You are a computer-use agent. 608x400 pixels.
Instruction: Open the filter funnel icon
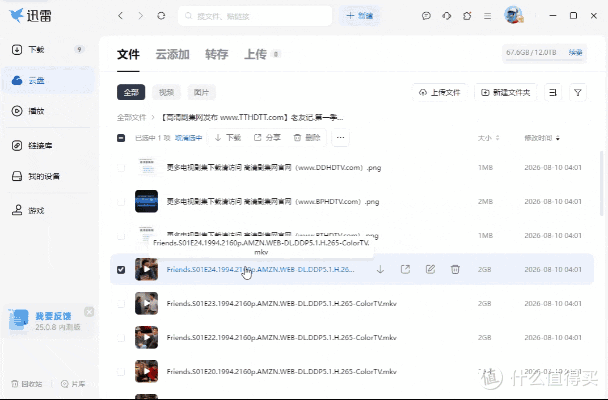pyautogui.click(x=578, y=92)
